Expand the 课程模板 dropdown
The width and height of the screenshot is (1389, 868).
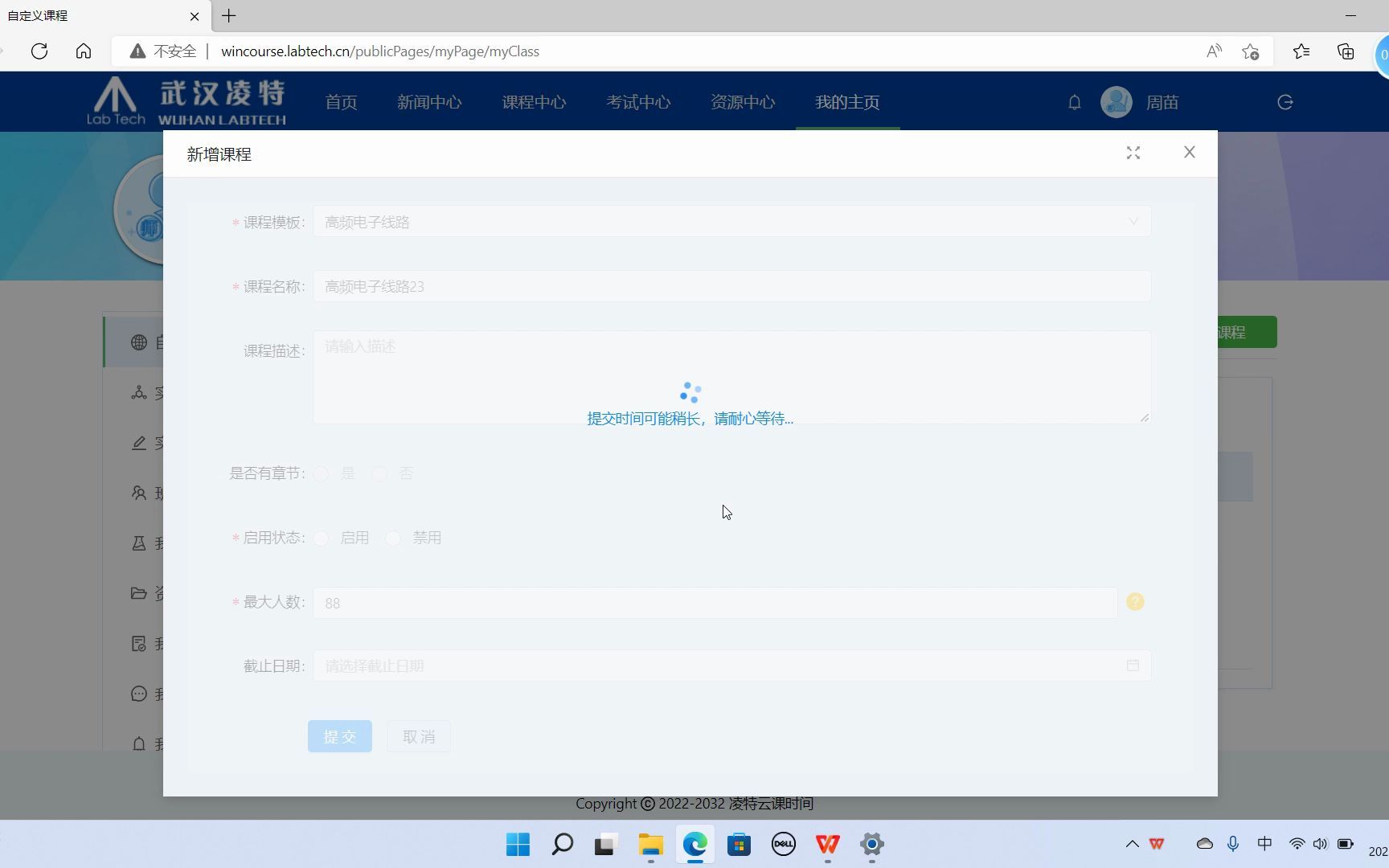731,222
